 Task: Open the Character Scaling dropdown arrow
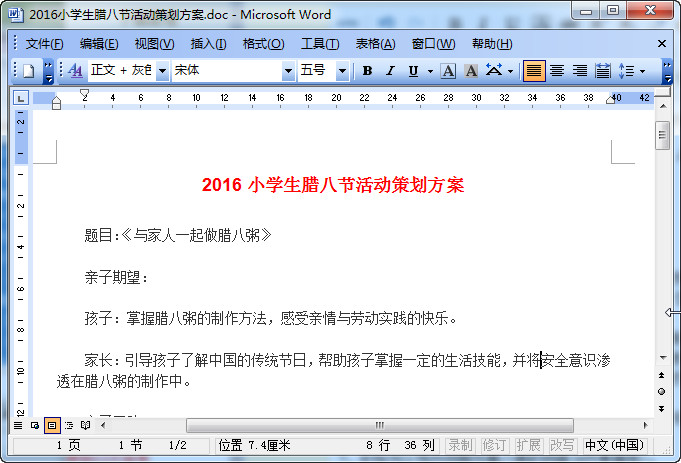pos(510,71)
